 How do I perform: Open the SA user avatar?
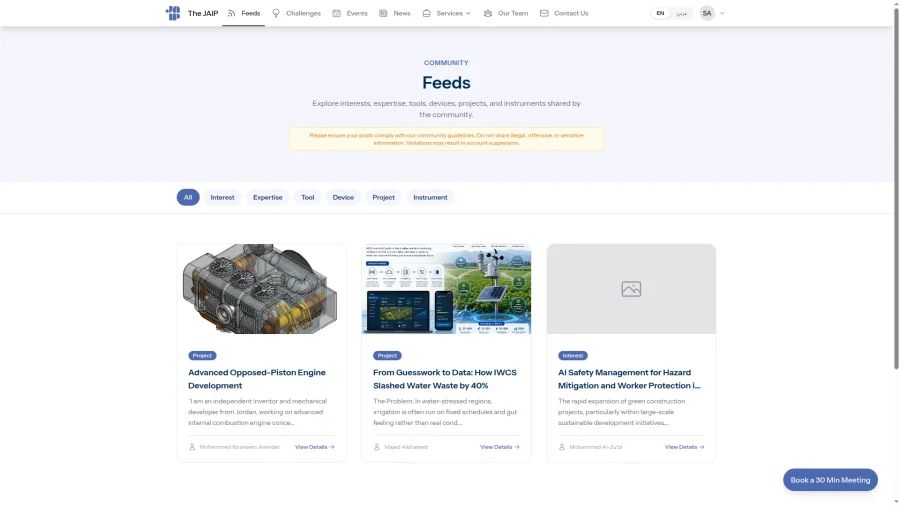point(707,13)
